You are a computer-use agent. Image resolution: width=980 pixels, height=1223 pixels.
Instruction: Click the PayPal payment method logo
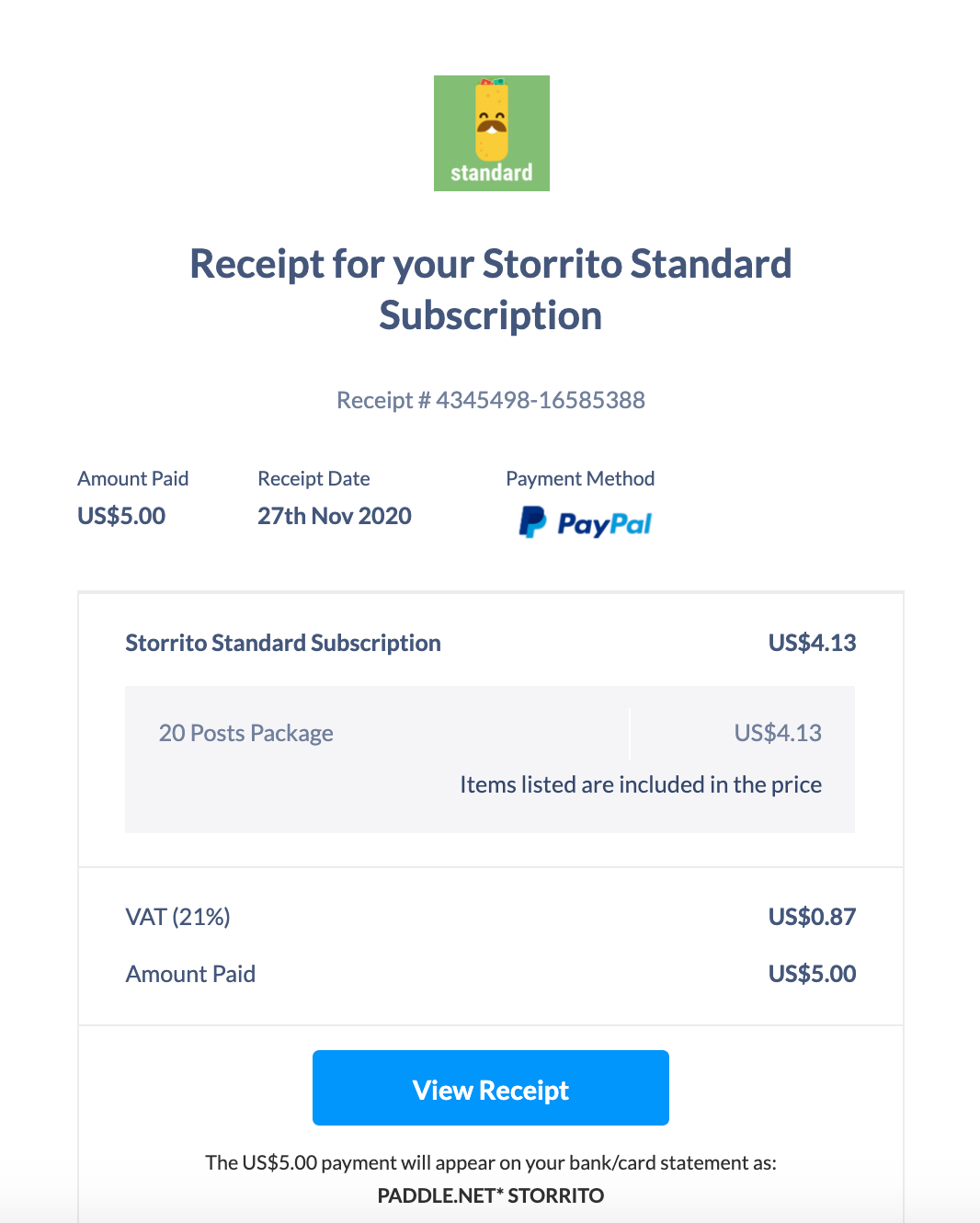click(585, 522)
